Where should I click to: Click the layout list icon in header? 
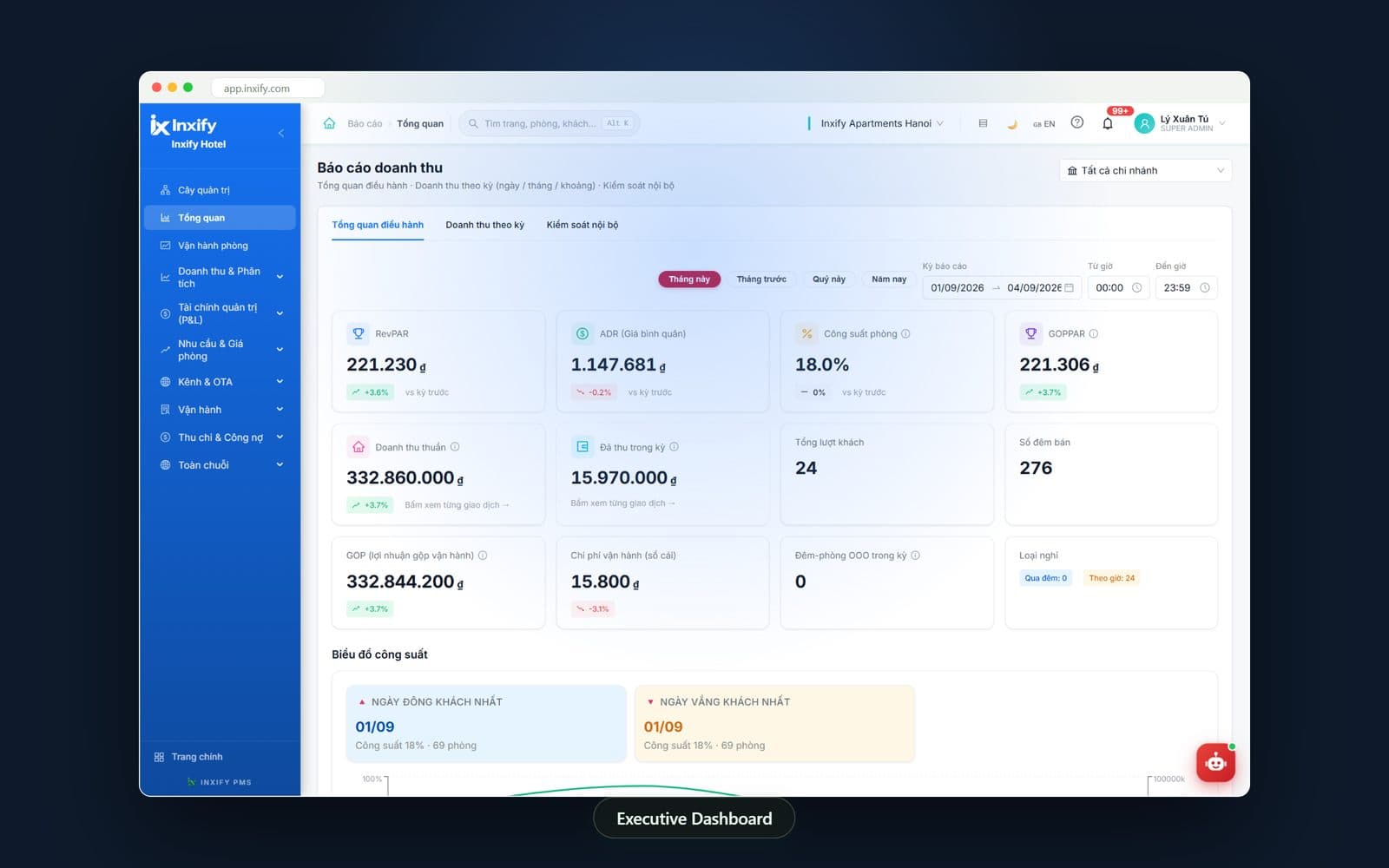click(x=983, y=123)
